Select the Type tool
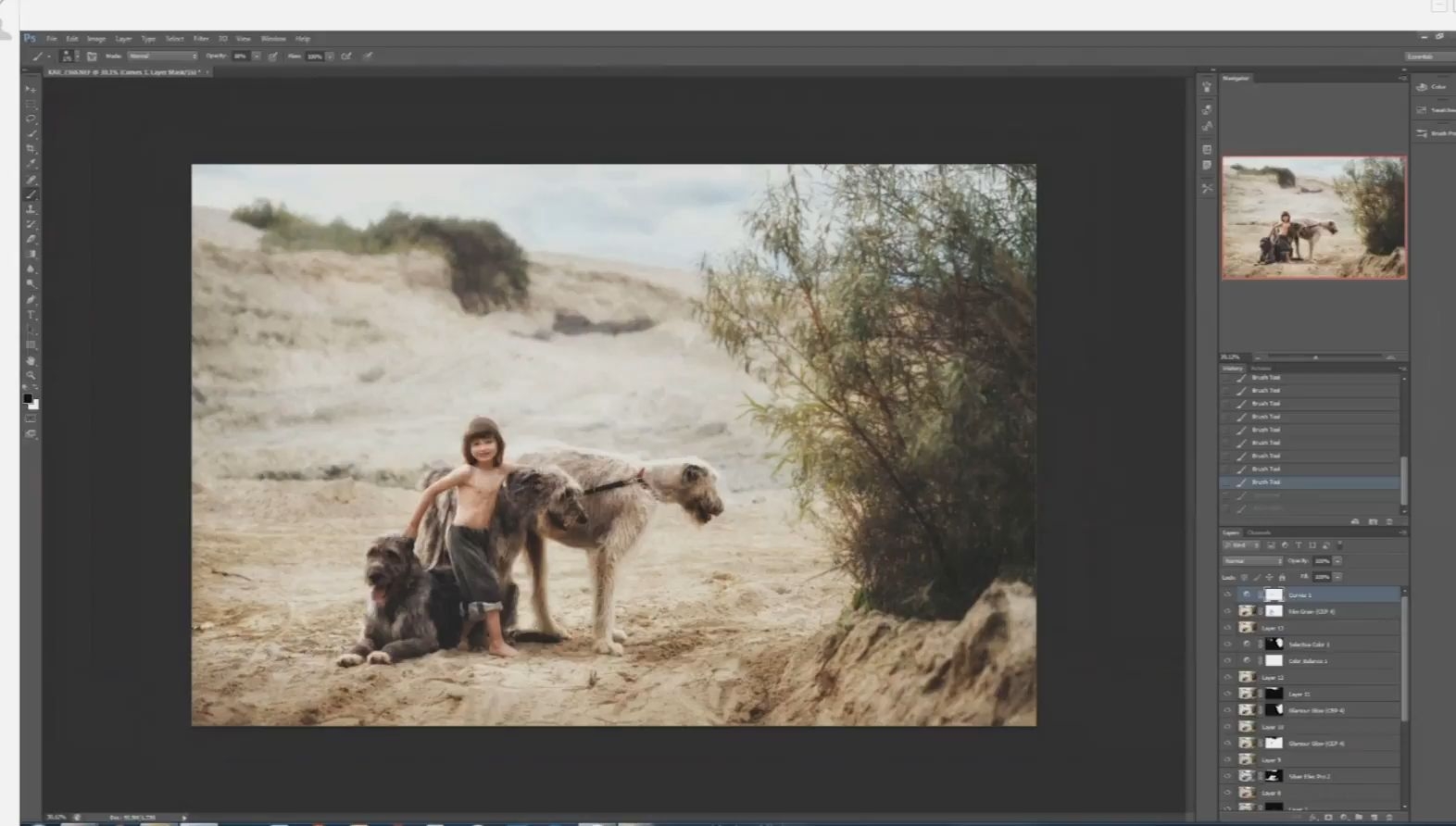Viewport: 1456px width, 826px height. click(x=31, y=315)
